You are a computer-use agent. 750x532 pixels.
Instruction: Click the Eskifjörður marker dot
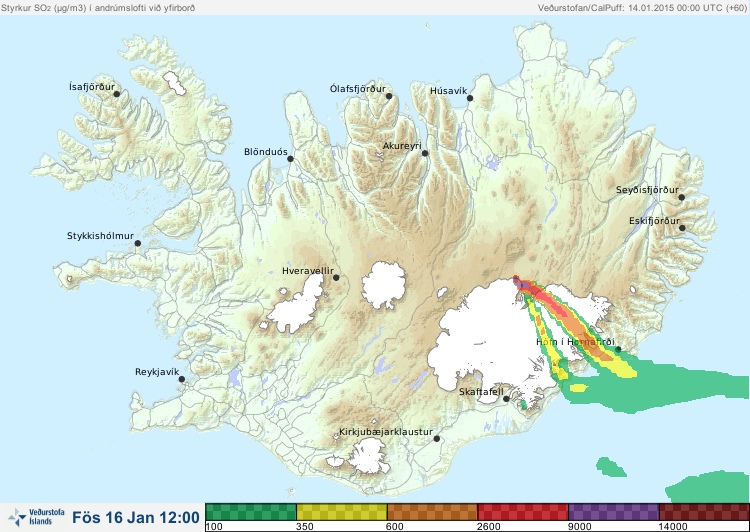pyautogui.click(x=682, y=228)
